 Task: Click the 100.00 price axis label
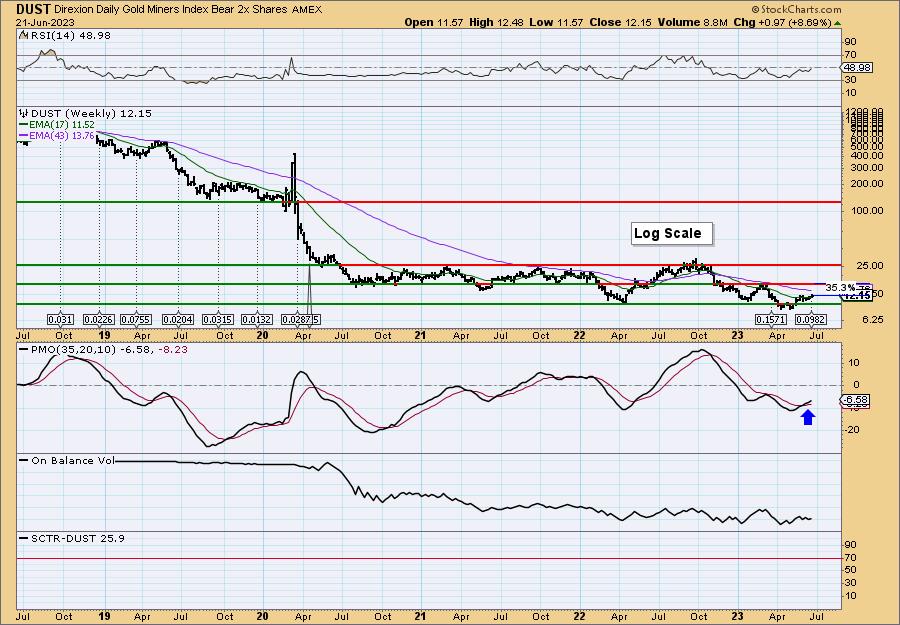click(x=868, y=211)
